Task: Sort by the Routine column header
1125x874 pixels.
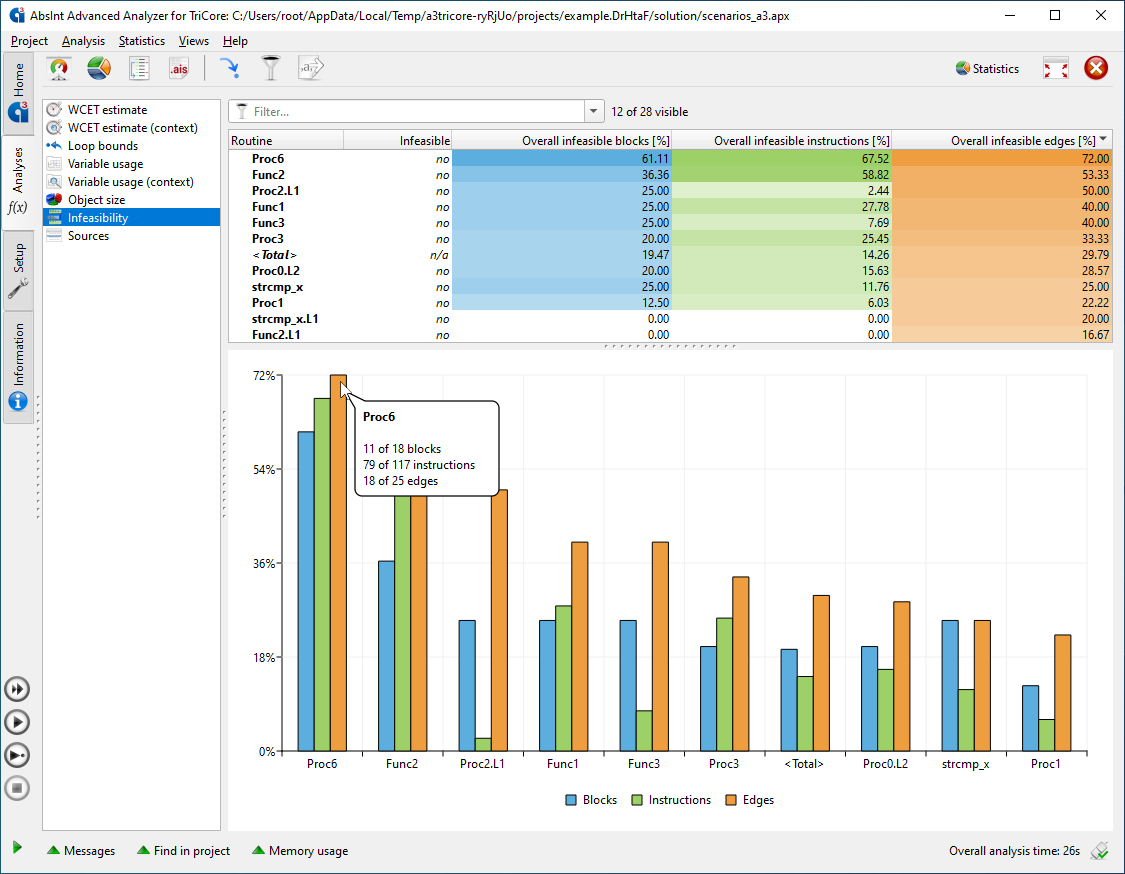Action: 286,141
